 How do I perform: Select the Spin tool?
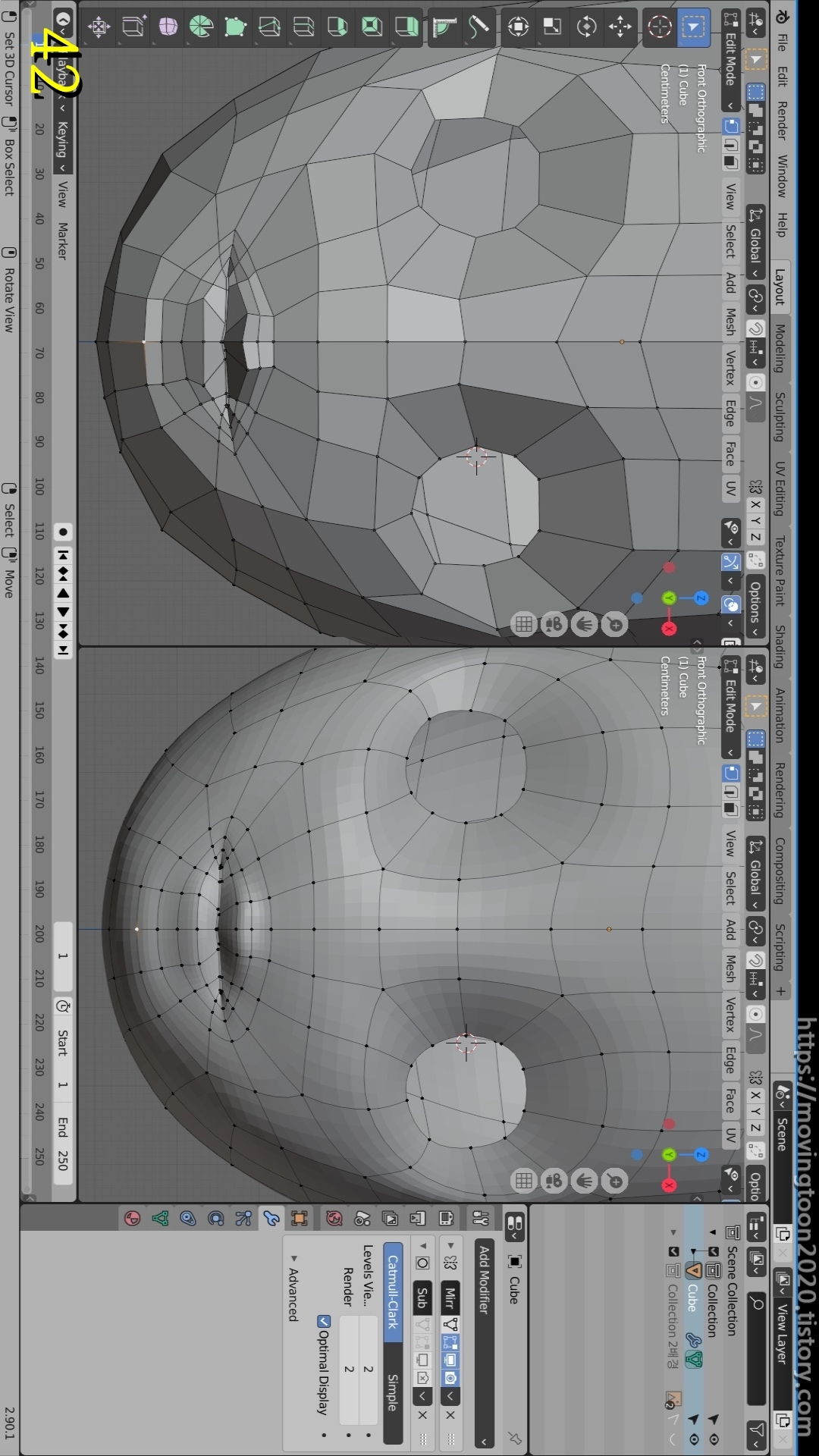(201, 27)
